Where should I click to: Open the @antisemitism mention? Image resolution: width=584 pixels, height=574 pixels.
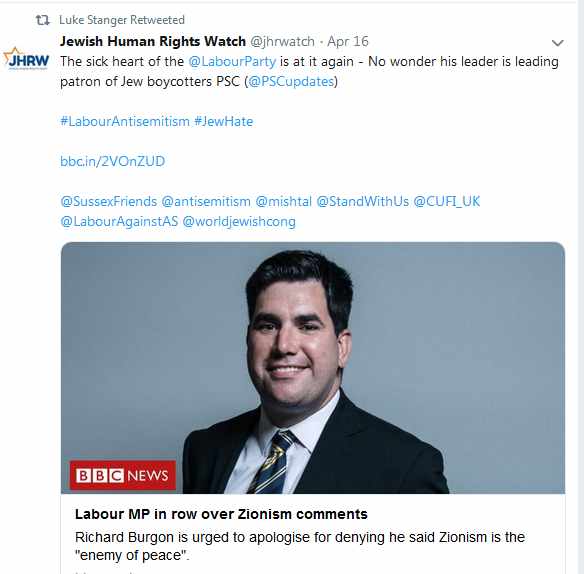tap(206, 202)
